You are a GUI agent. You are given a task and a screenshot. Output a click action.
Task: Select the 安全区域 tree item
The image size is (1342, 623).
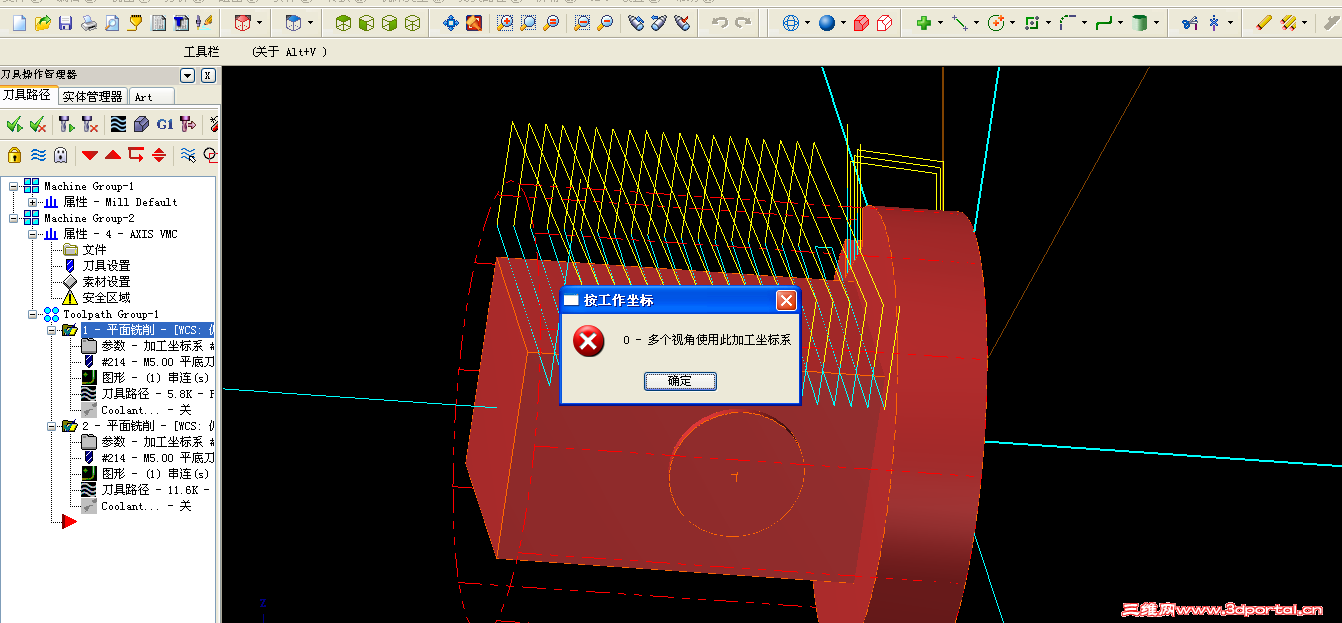[x=106, y=298]
